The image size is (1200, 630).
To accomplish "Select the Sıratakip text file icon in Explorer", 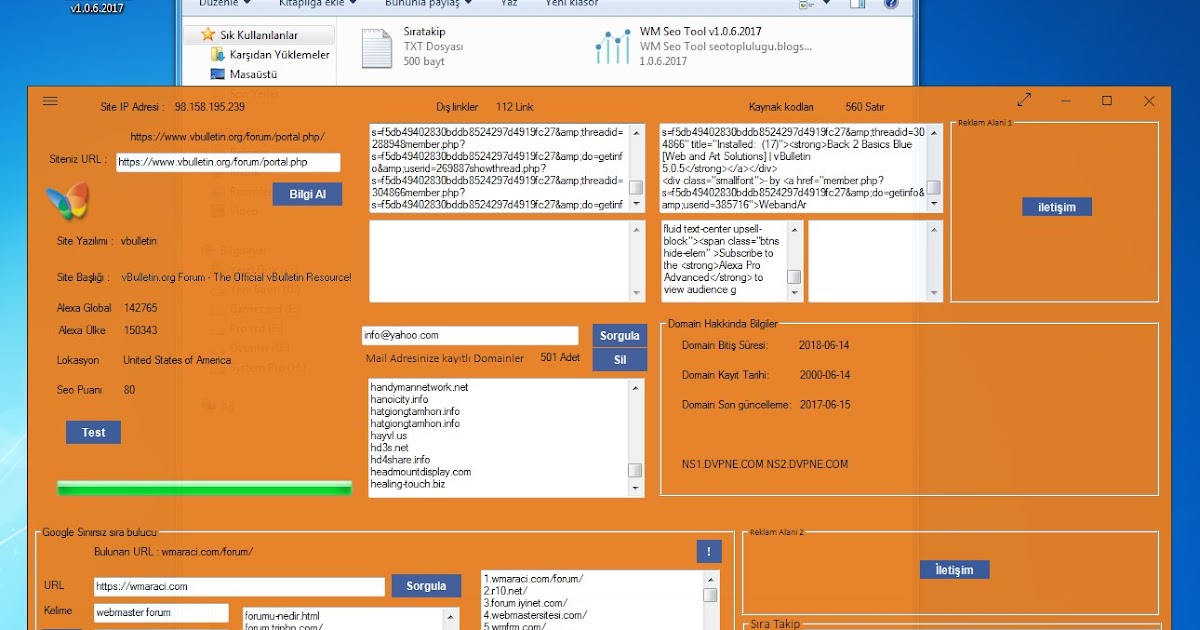I will (376, 48).
